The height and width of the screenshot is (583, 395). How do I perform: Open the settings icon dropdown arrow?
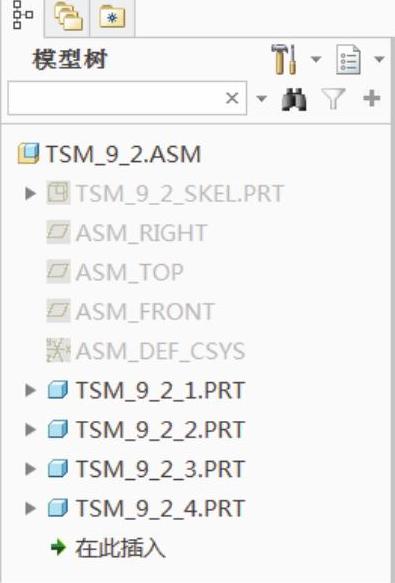click(x=316, y=59)
